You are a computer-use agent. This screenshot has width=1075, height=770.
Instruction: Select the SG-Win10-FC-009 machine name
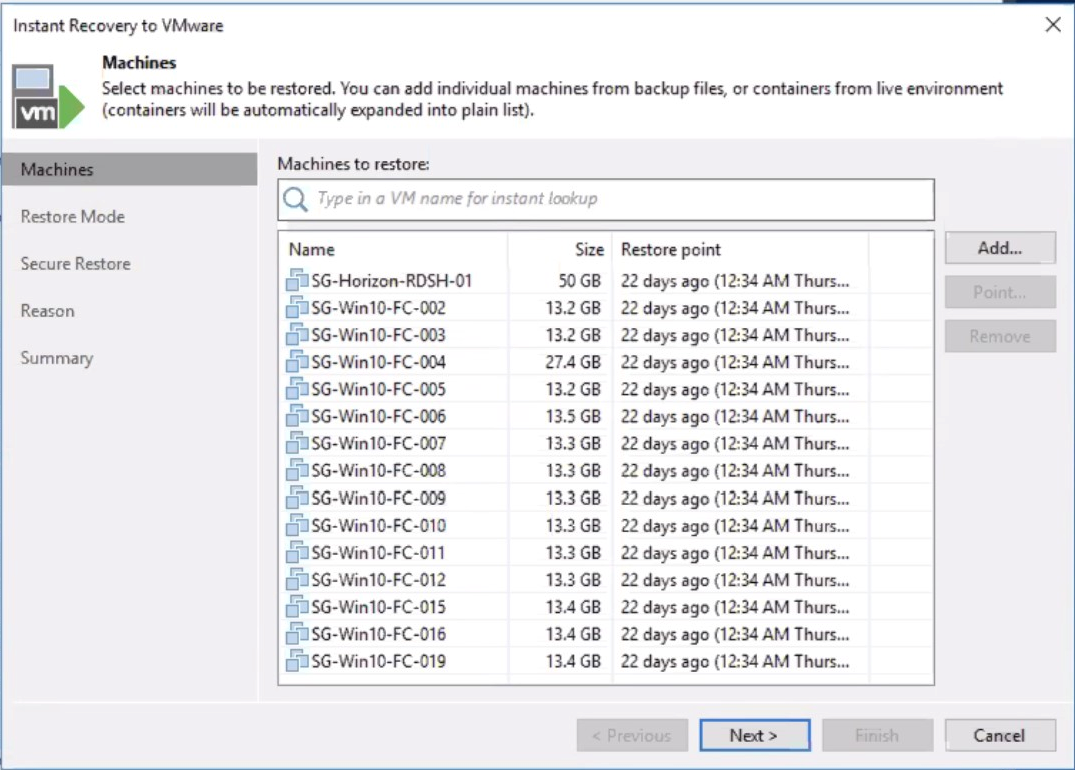click(x=378, y=498)
